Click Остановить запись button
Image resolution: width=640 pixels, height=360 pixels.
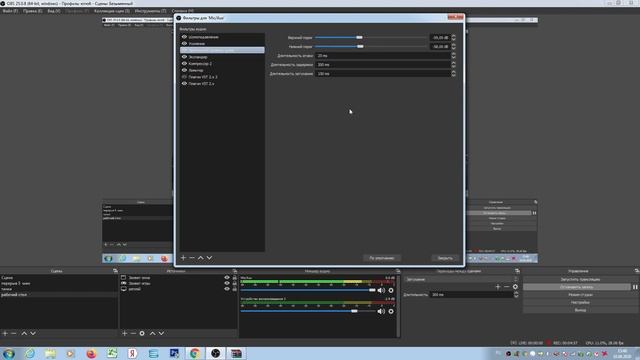[577, 287]
